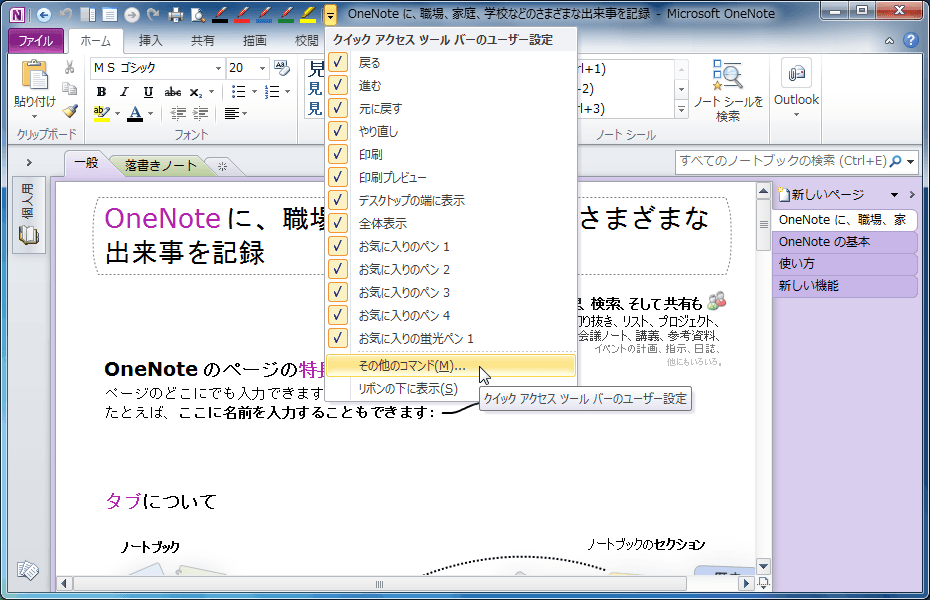Viewport: 930px width, 600px height.
Task: Toggle Strikethrough formatting
Action: (173, 92)
